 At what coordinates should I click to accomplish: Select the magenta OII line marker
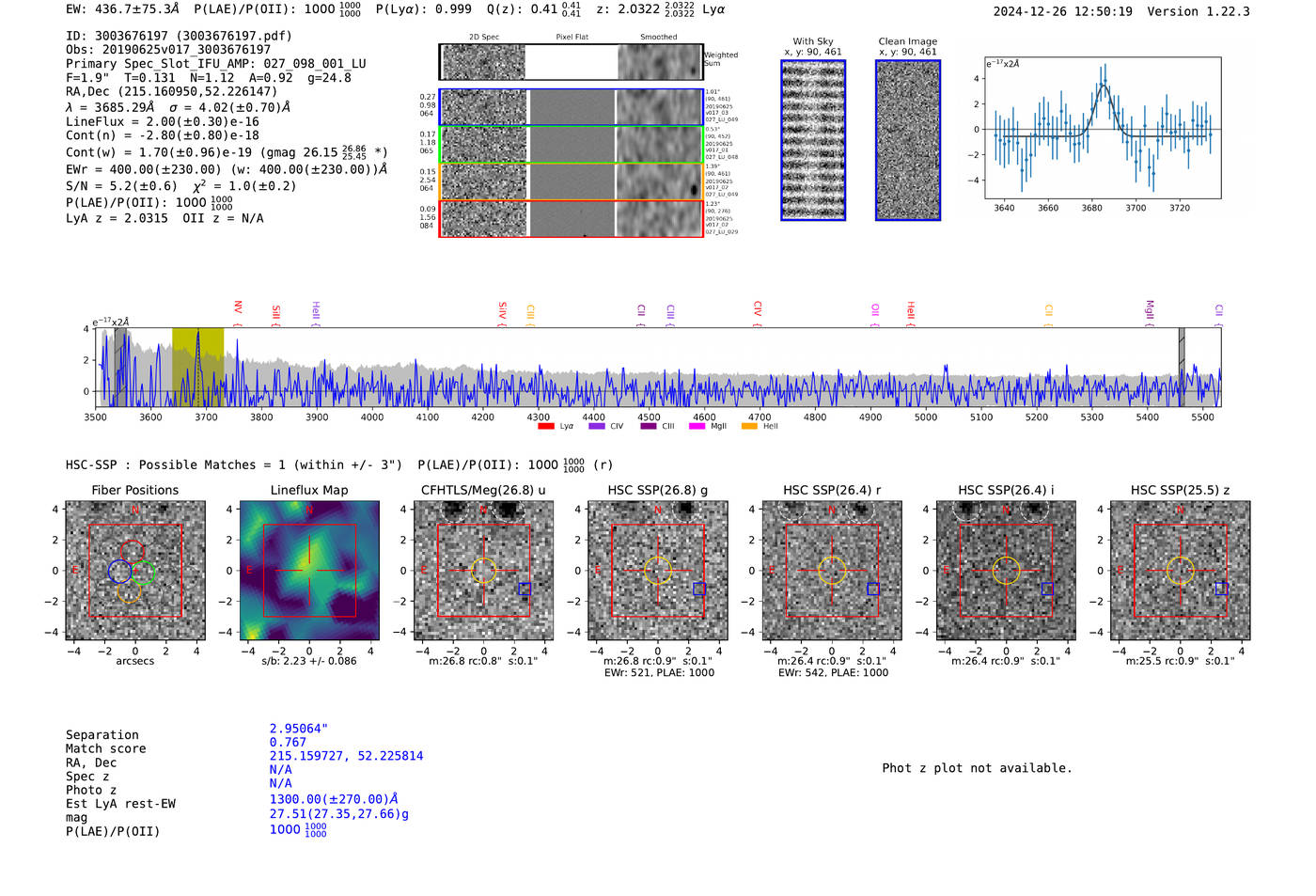point(874,315)
